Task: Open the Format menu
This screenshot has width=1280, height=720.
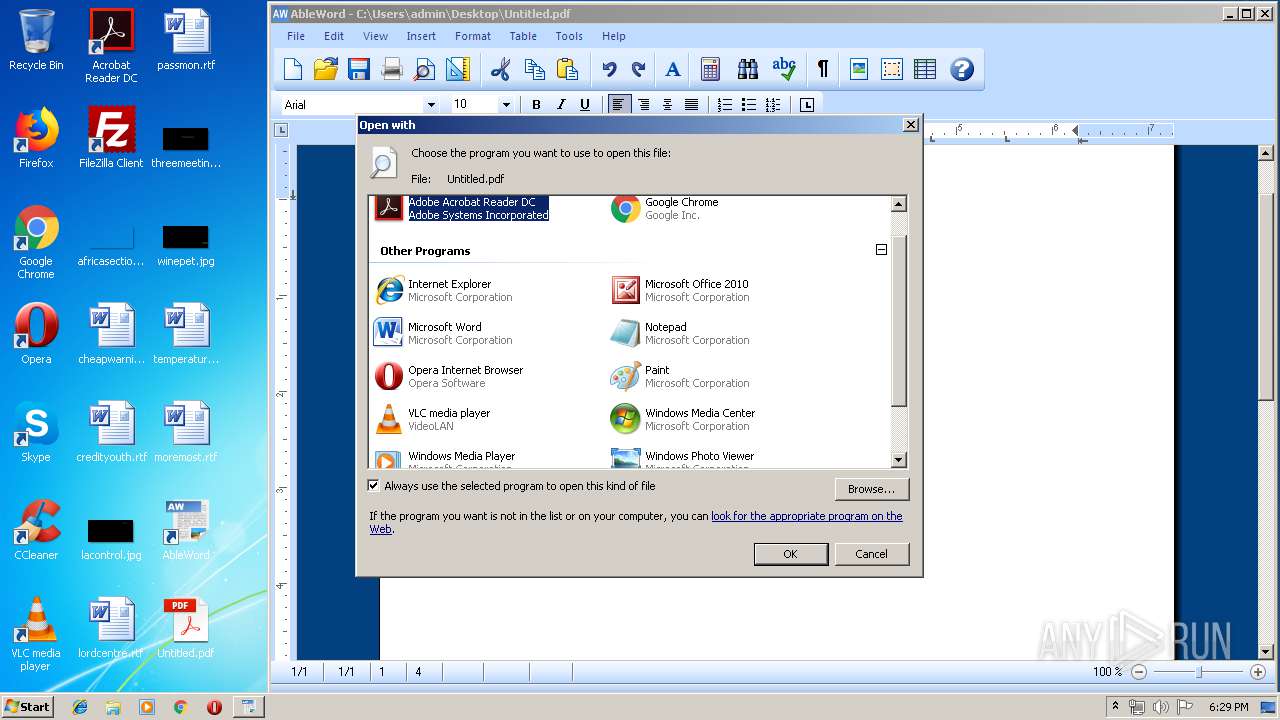Action: [x=473, y=36]
